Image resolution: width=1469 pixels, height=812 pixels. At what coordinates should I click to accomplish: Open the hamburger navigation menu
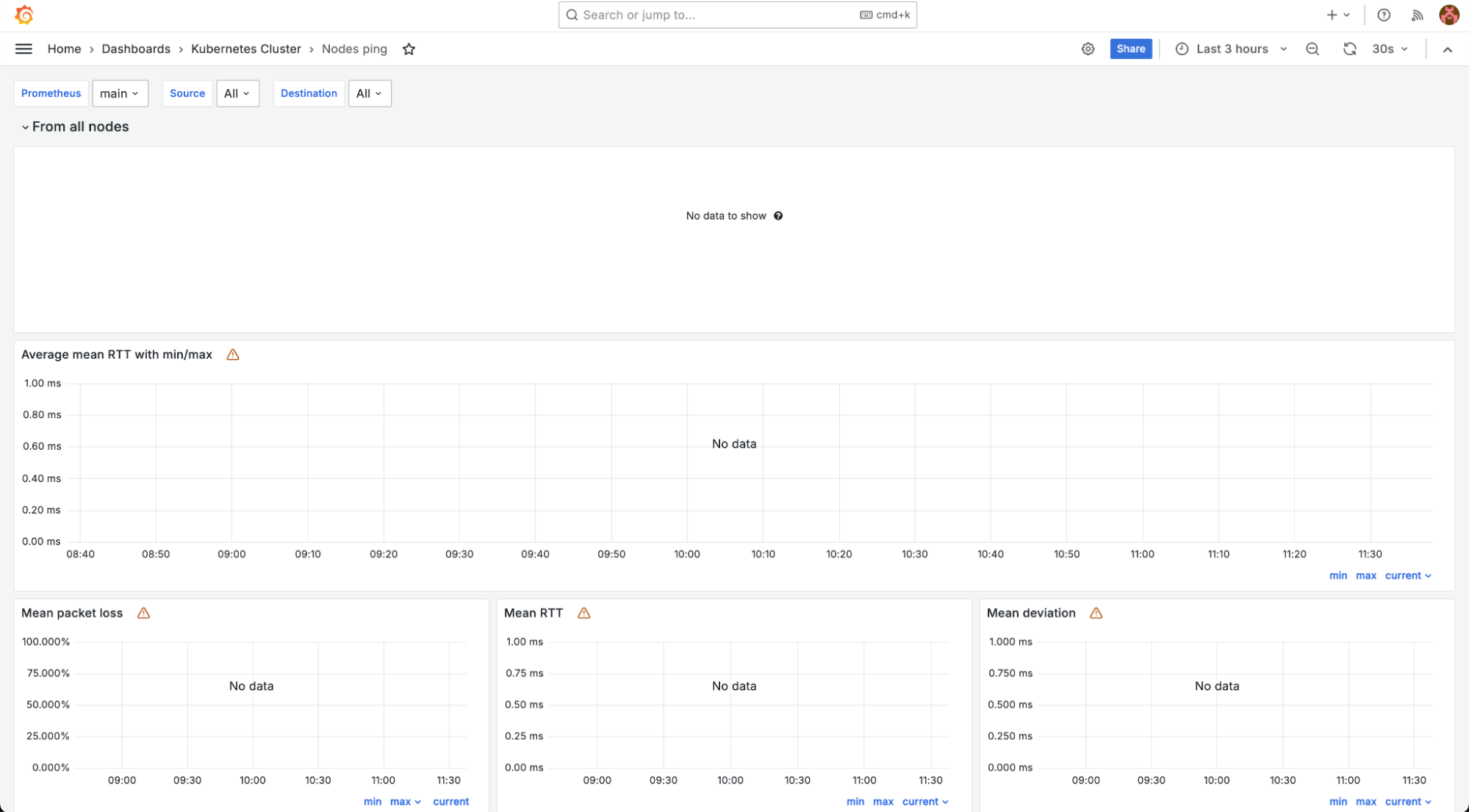[24, 48]
